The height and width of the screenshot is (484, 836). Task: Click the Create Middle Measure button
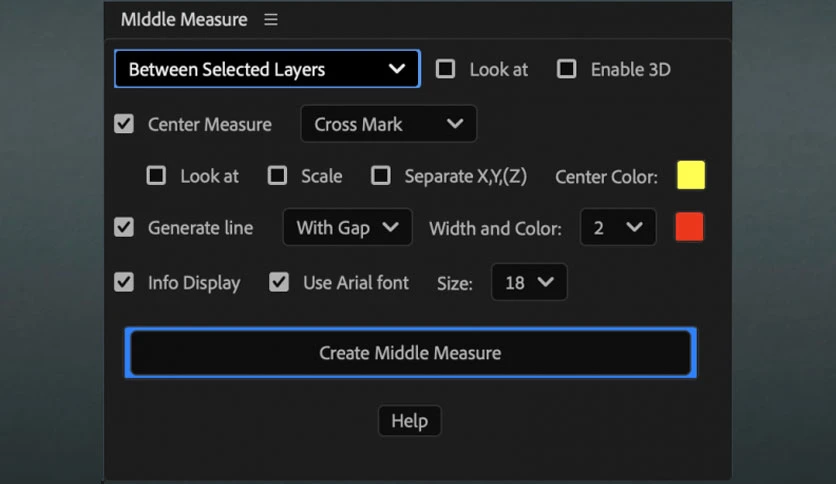point(411,352)
